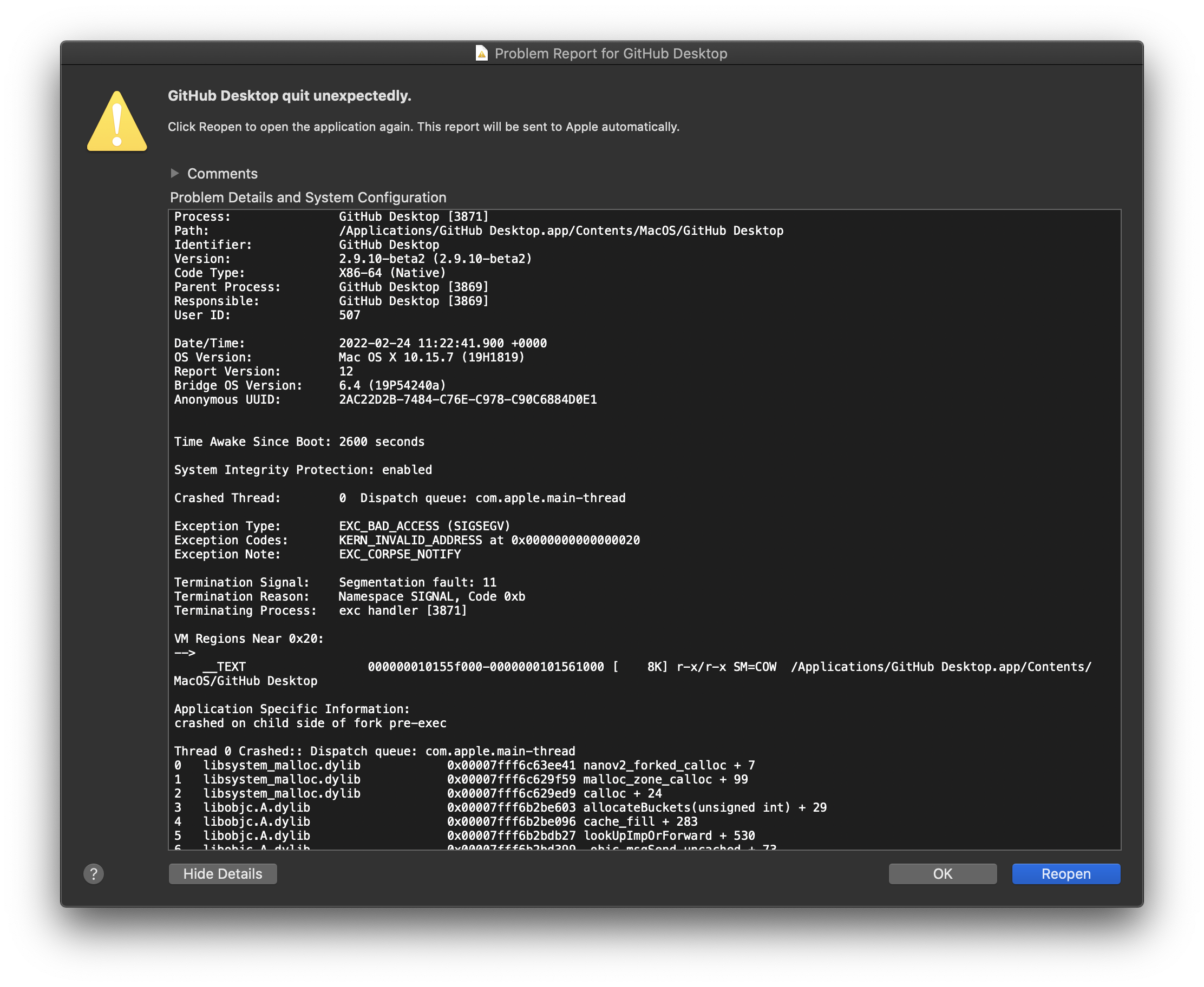Click 'crashed on child side of fork pre-exec'
The height and width of the screenshot is (987, 1204).
(310, 723)
